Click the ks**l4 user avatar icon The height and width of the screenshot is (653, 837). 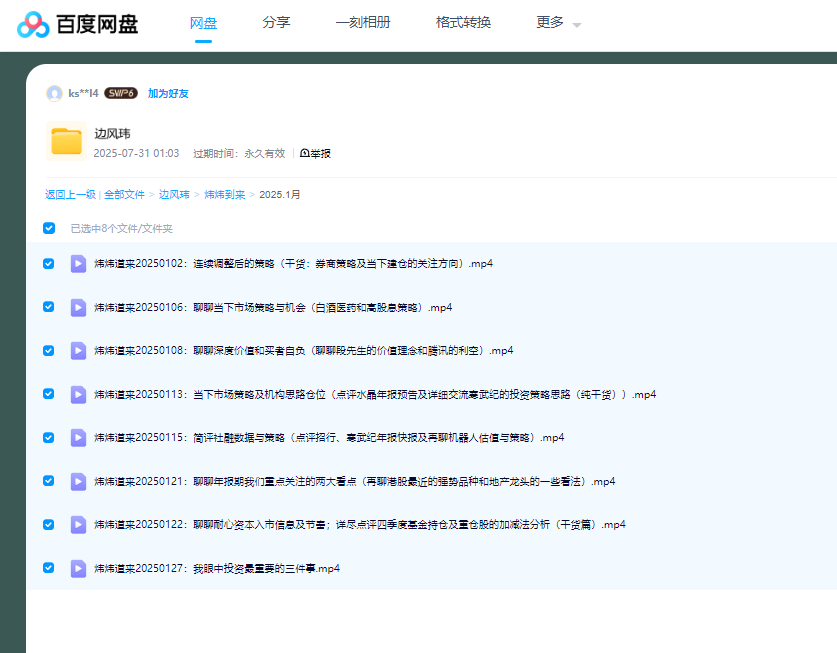pos(54,93)
